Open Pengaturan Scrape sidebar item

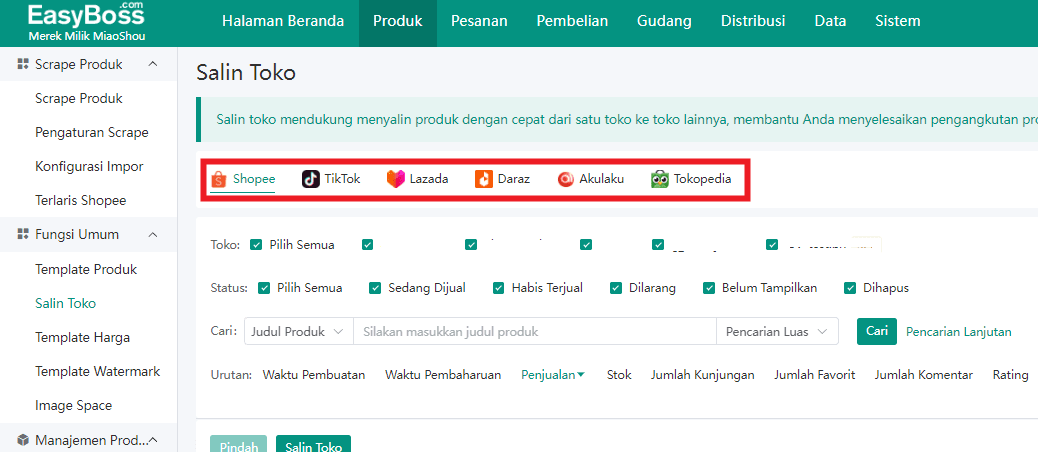[91, 132]
